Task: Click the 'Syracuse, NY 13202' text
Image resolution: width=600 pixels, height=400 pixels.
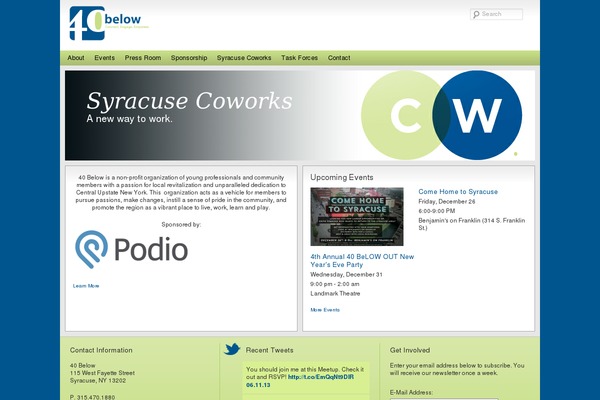Action: (98, 380)
